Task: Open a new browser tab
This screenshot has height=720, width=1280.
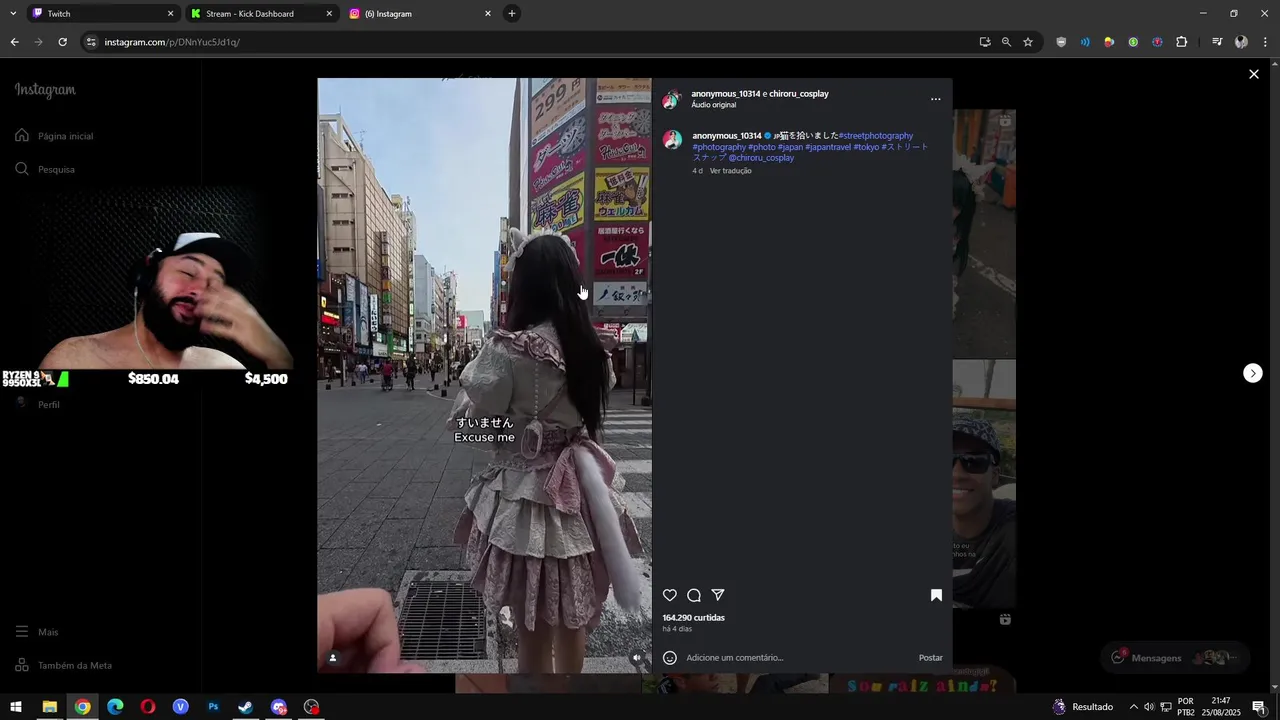Action: click(512, 14)
